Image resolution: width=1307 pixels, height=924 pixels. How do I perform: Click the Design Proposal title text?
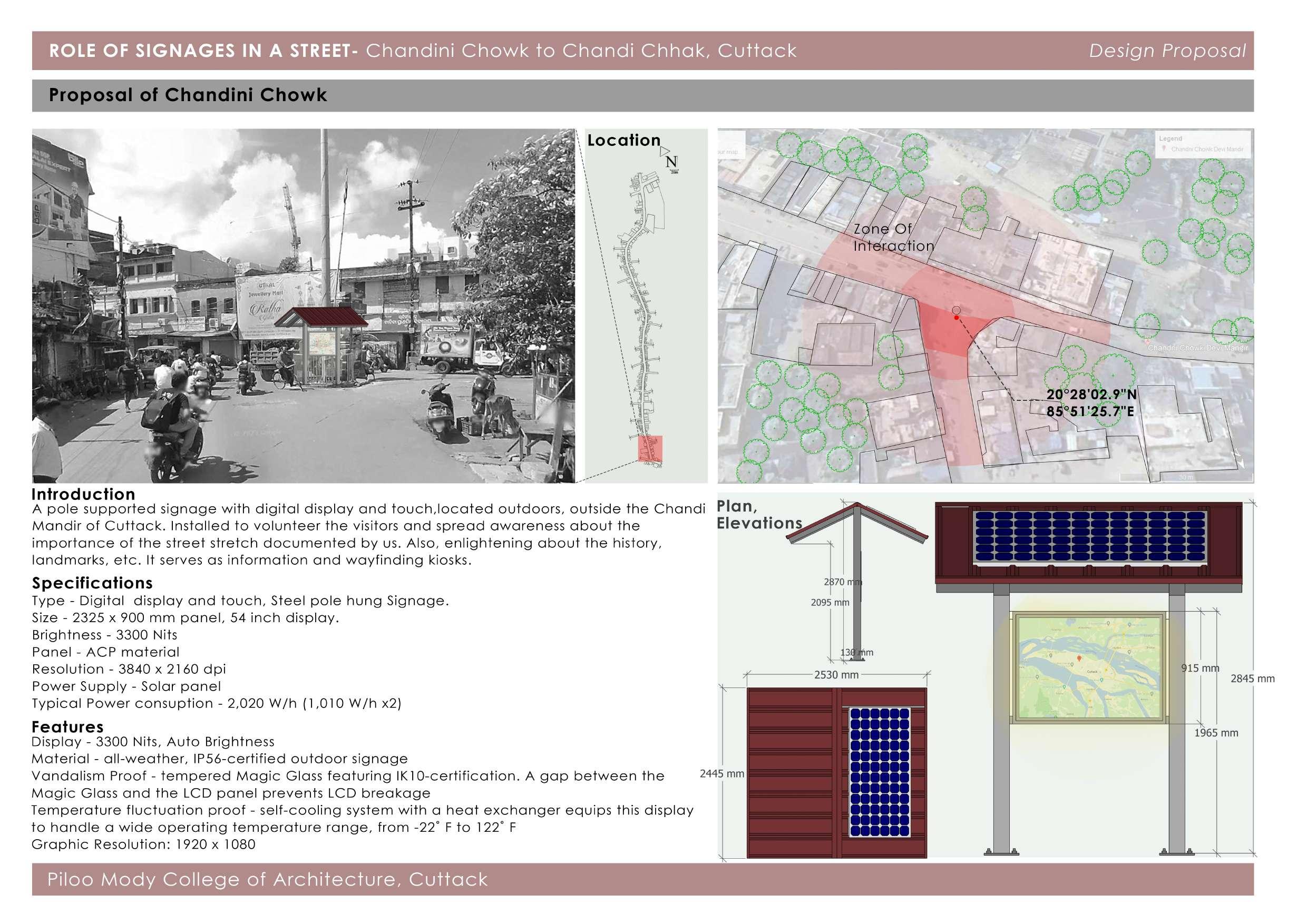pos(1167,51)
